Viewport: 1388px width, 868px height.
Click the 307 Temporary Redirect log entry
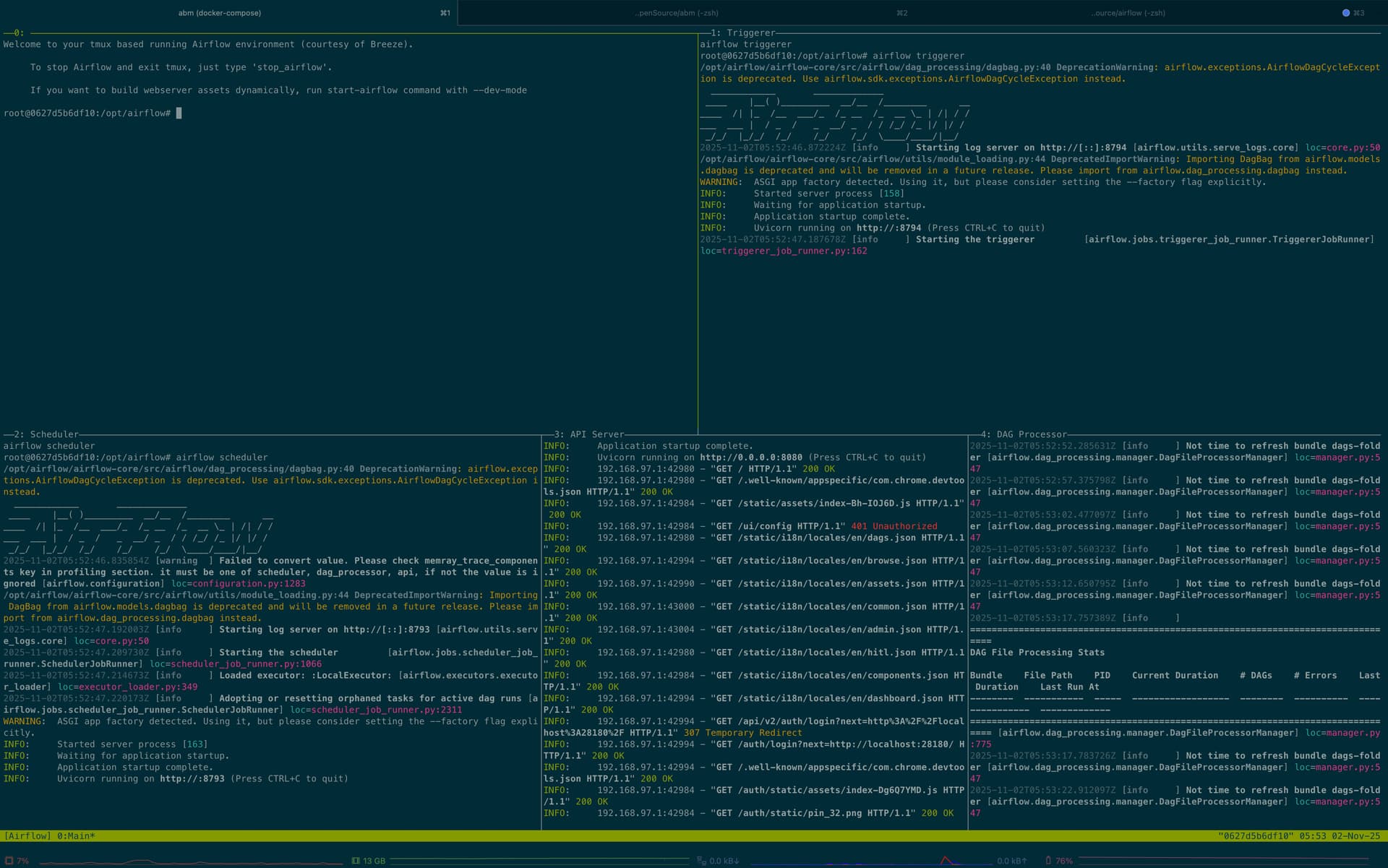pos(742,733)
